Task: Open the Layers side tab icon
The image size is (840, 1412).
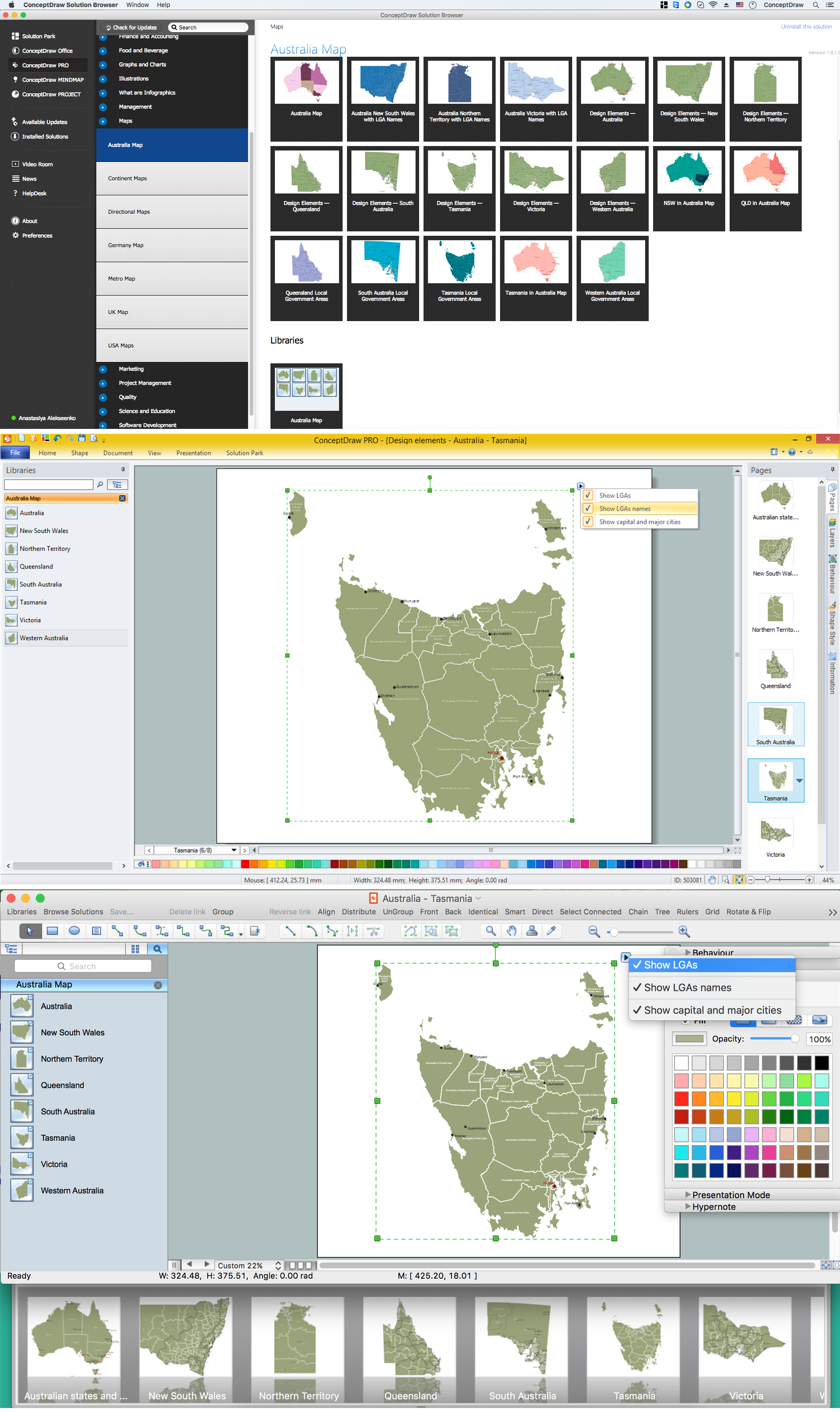Action: click(x=832, y=523)
